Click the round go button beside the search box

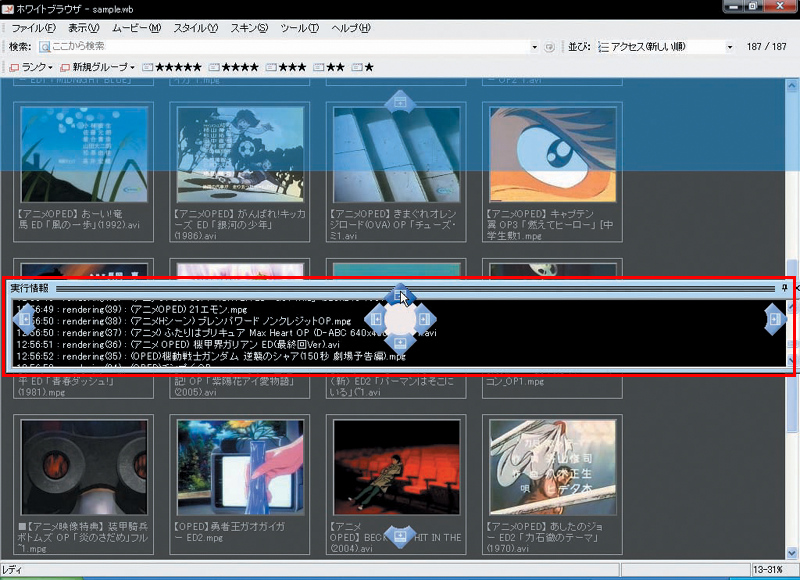coord(549,47)
